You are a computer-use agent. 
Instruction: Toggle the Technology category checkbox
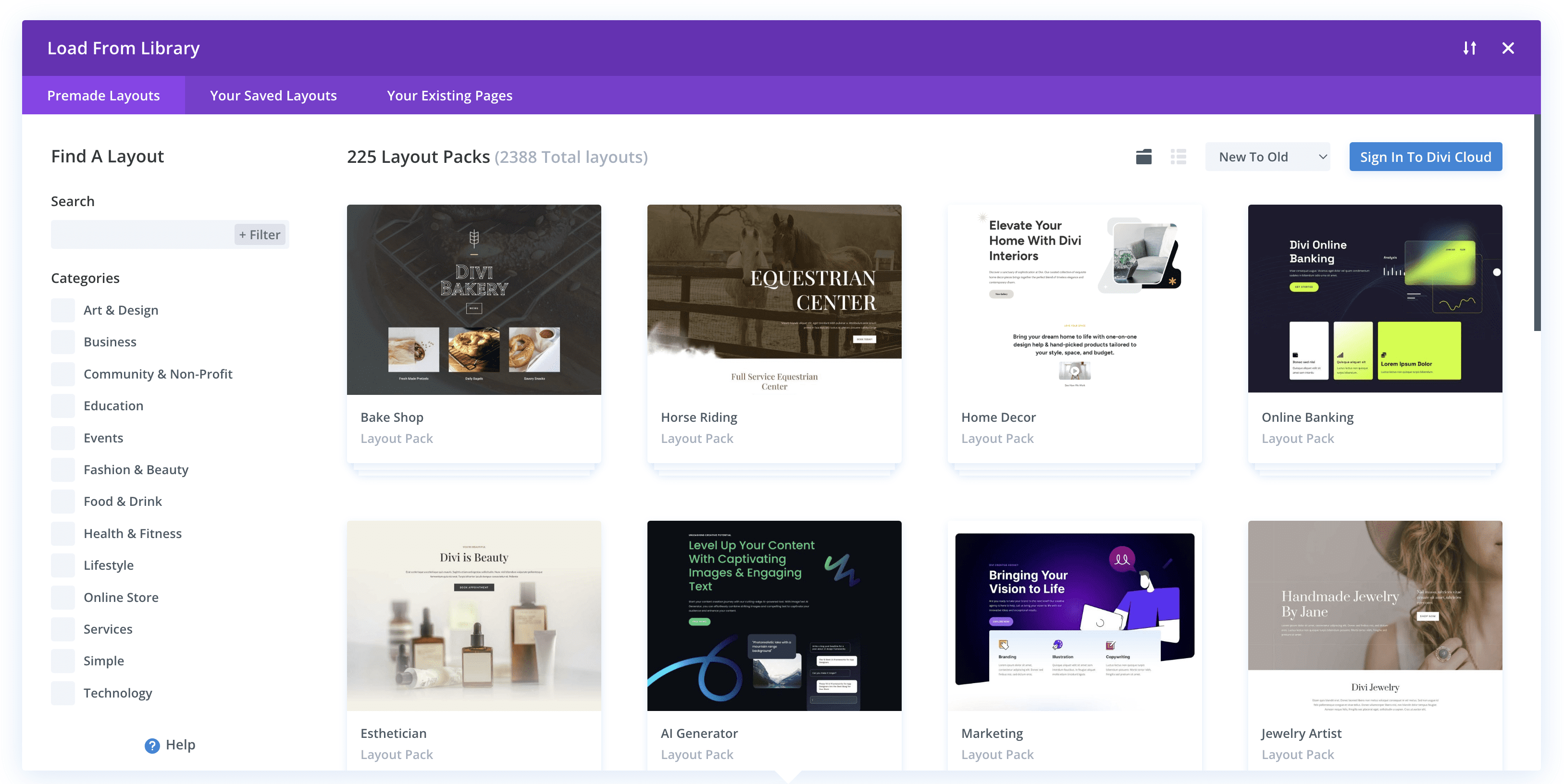(x=62, y=692)
